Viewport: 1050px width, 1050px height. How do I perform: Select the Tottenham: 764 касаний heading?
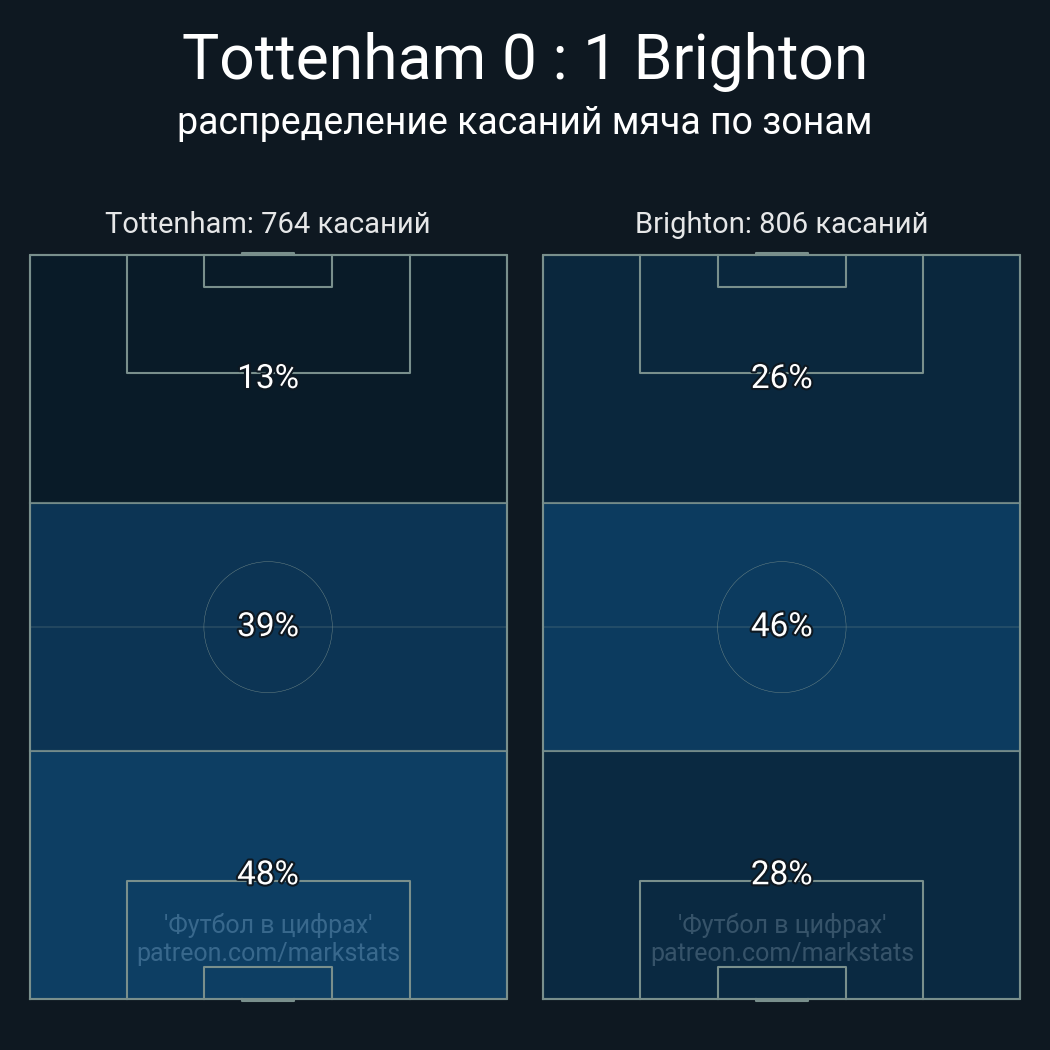point(268,223)
